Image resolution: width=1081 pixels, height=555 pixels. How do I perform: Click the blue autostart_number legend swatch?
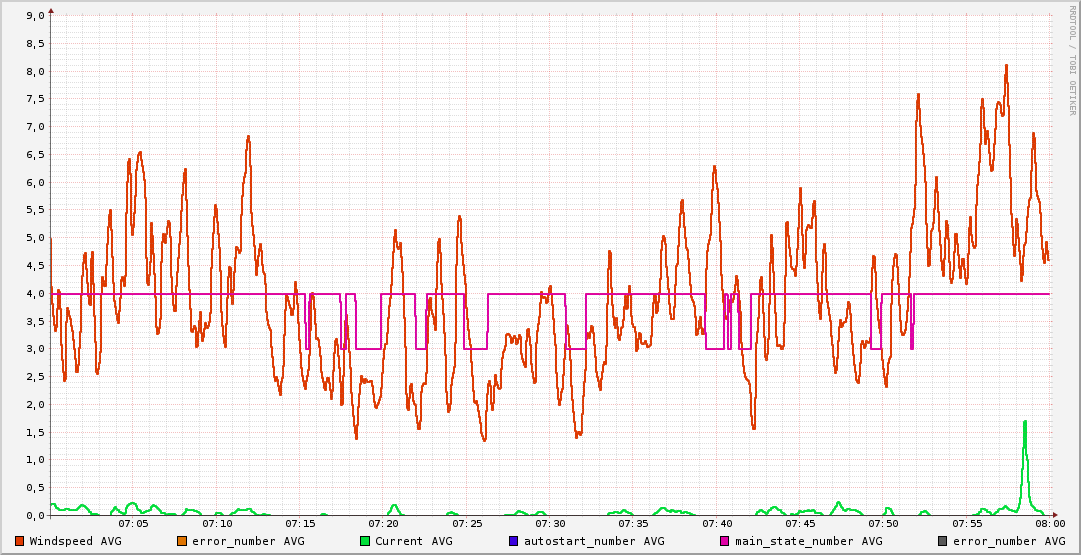[513, 541]
